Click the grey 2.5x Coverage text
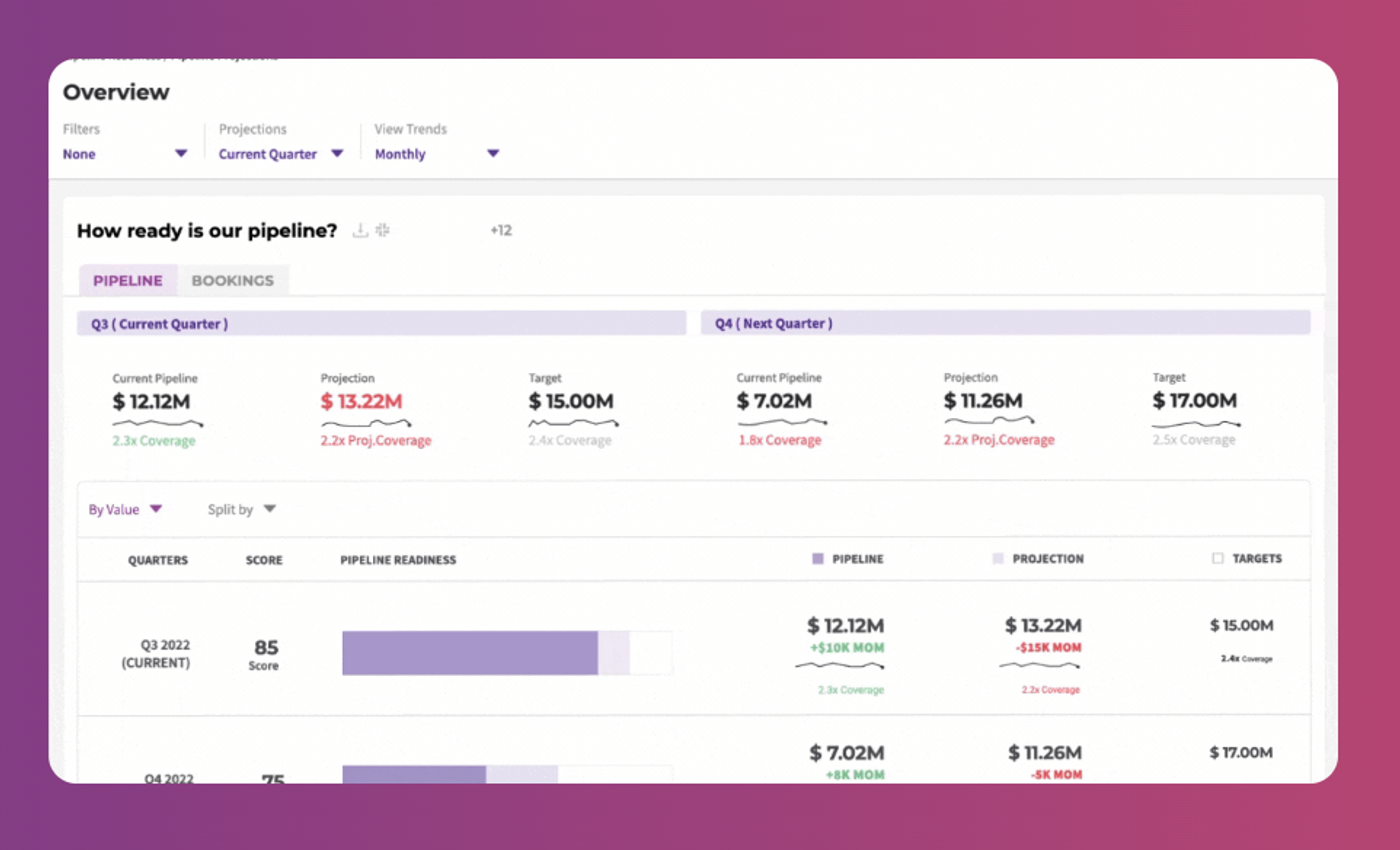1400x850 pixels. [1194, 440]
